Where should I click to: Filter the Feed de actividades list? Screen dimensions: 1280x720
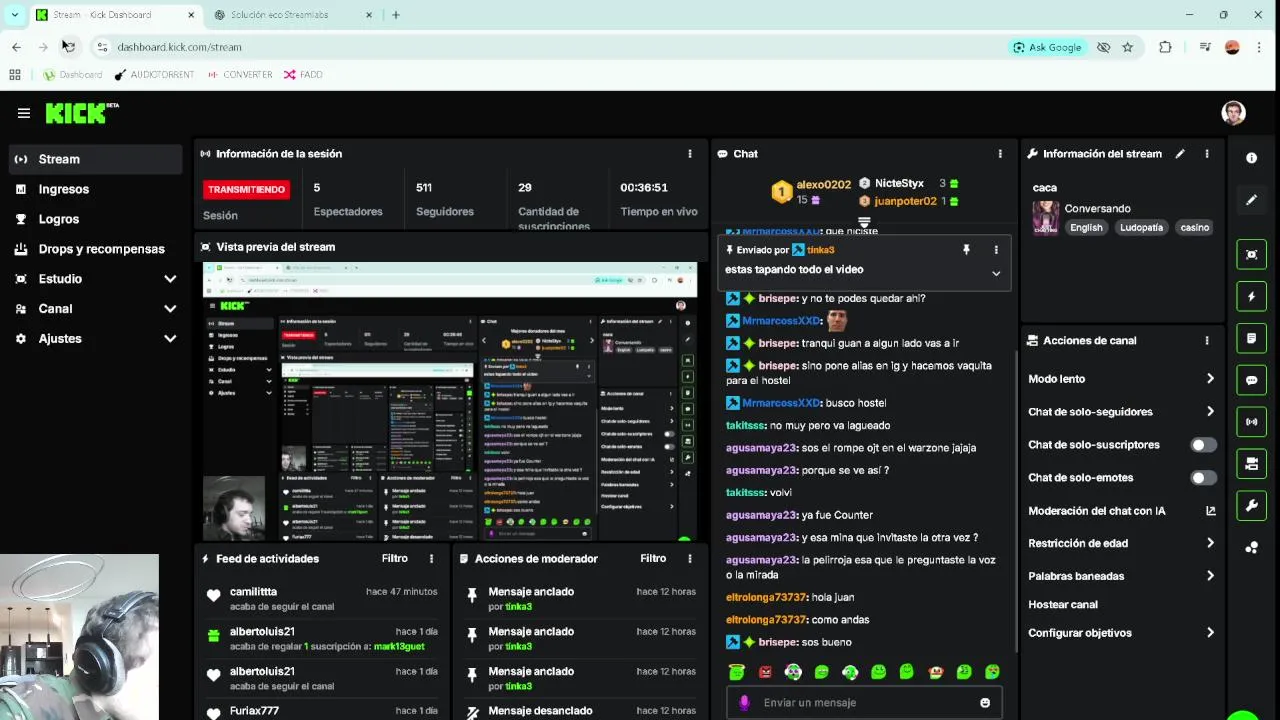tap(394, 559)
